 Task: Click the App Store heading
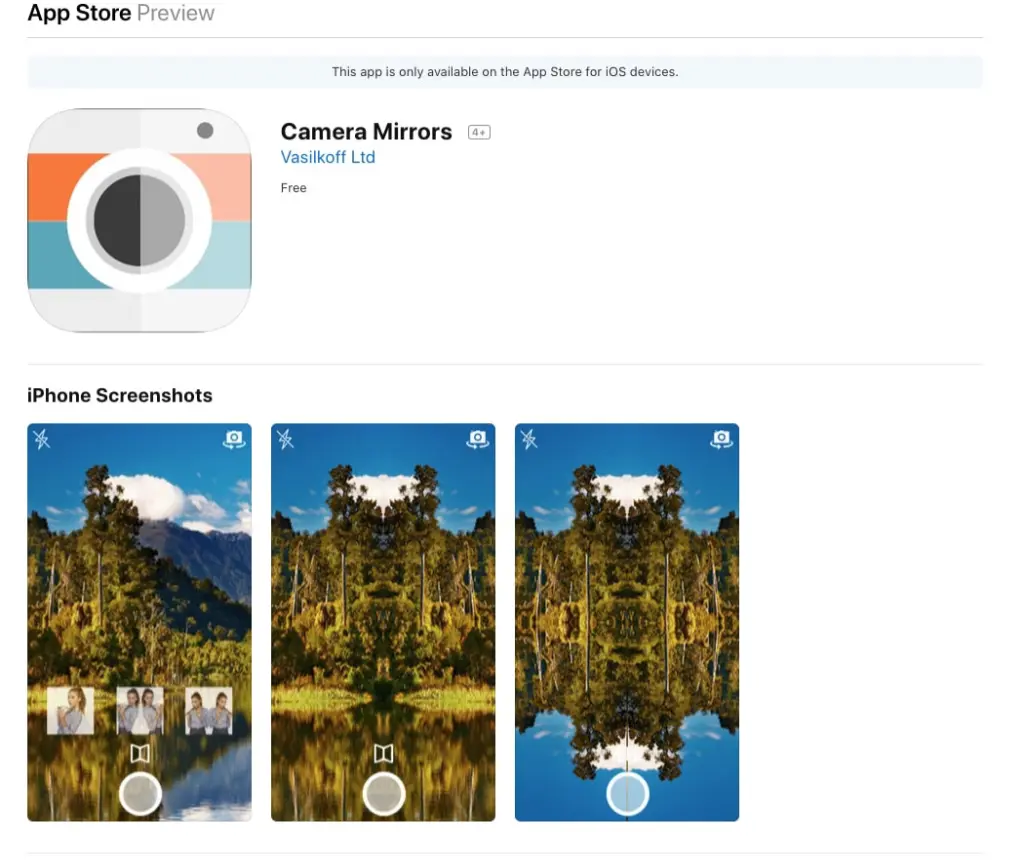coord(79,13)
